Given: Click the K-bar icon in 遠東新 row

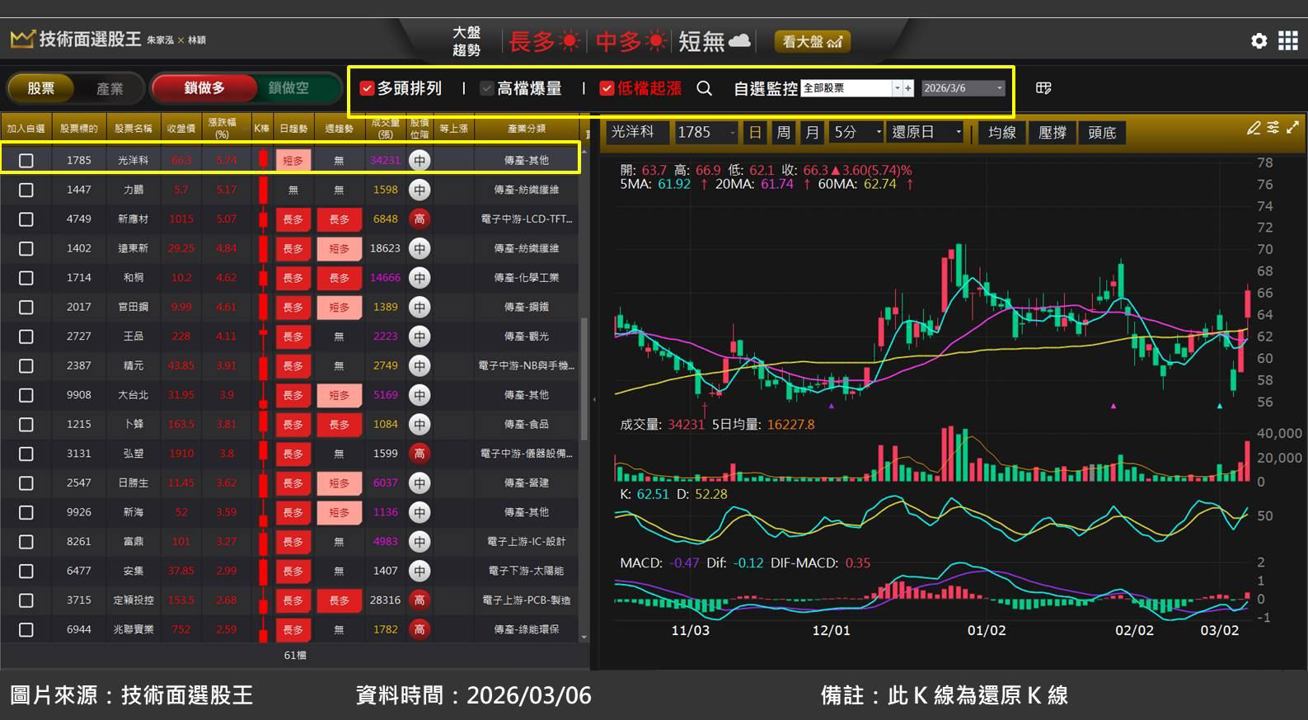Looking at the screenshot, I should 263,248.
